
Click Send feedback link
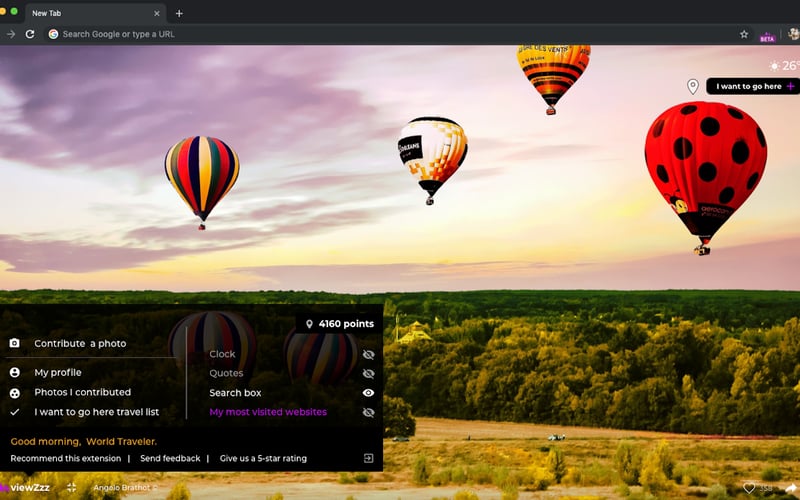170,458
